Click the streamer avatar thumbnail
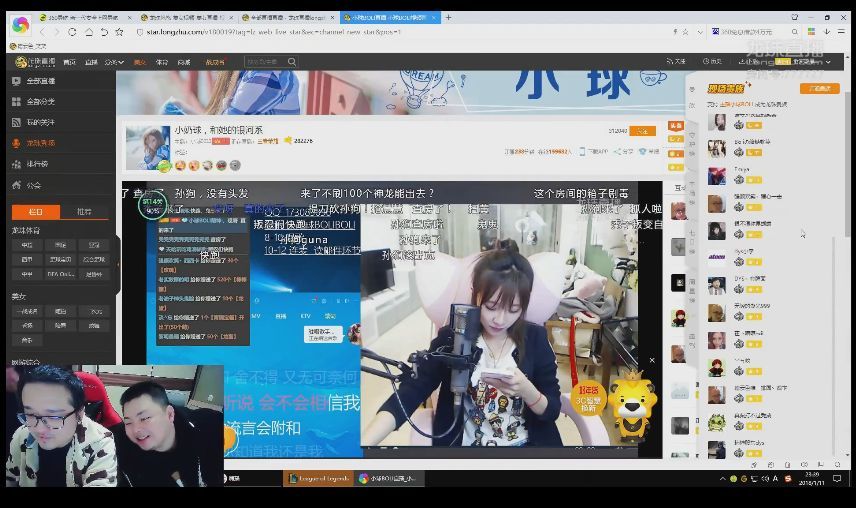Screen dimensions: 856x508 148,148
